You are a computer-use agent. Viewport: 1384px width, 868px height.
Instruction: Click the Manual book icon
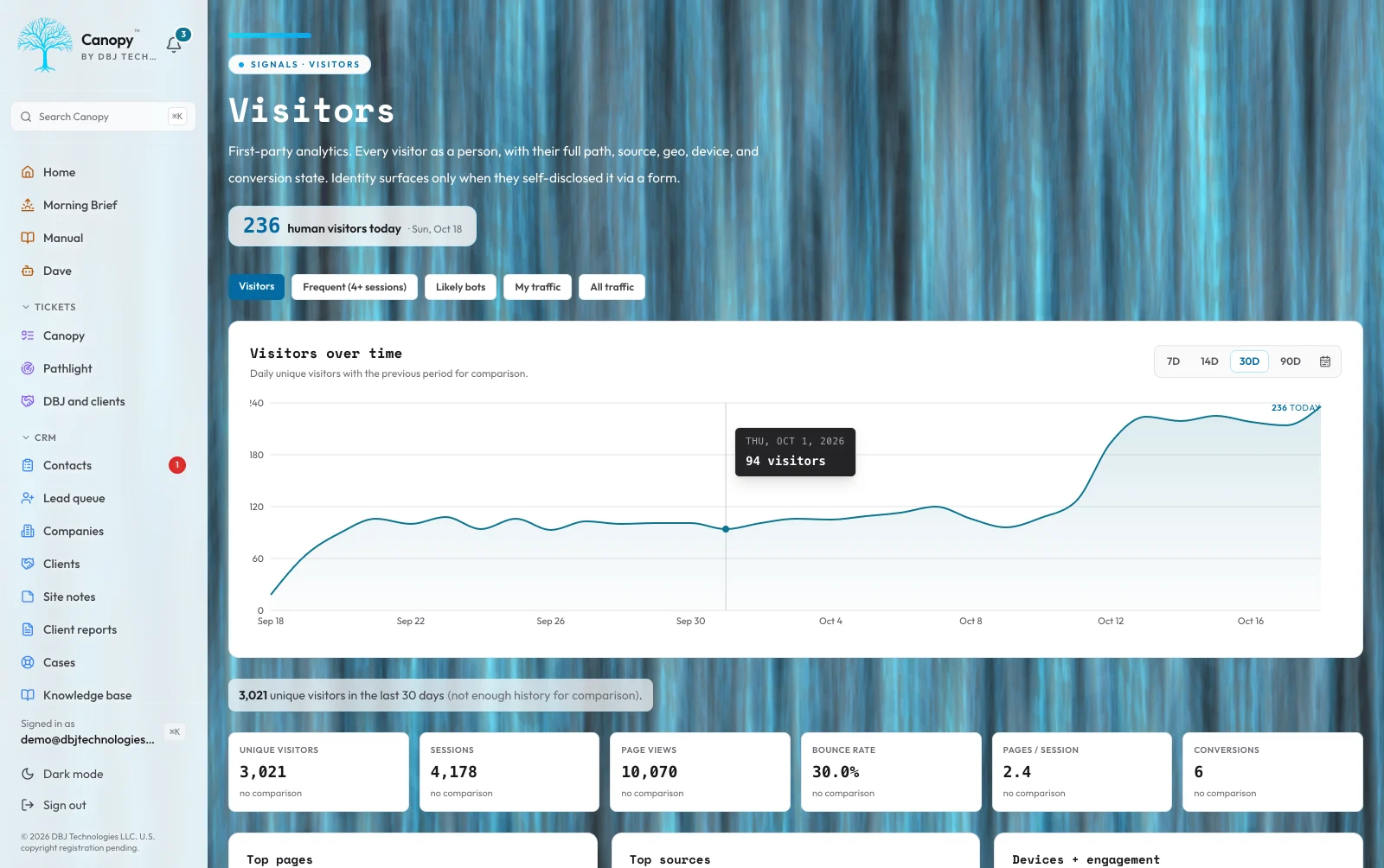click(x=28, y=238)
